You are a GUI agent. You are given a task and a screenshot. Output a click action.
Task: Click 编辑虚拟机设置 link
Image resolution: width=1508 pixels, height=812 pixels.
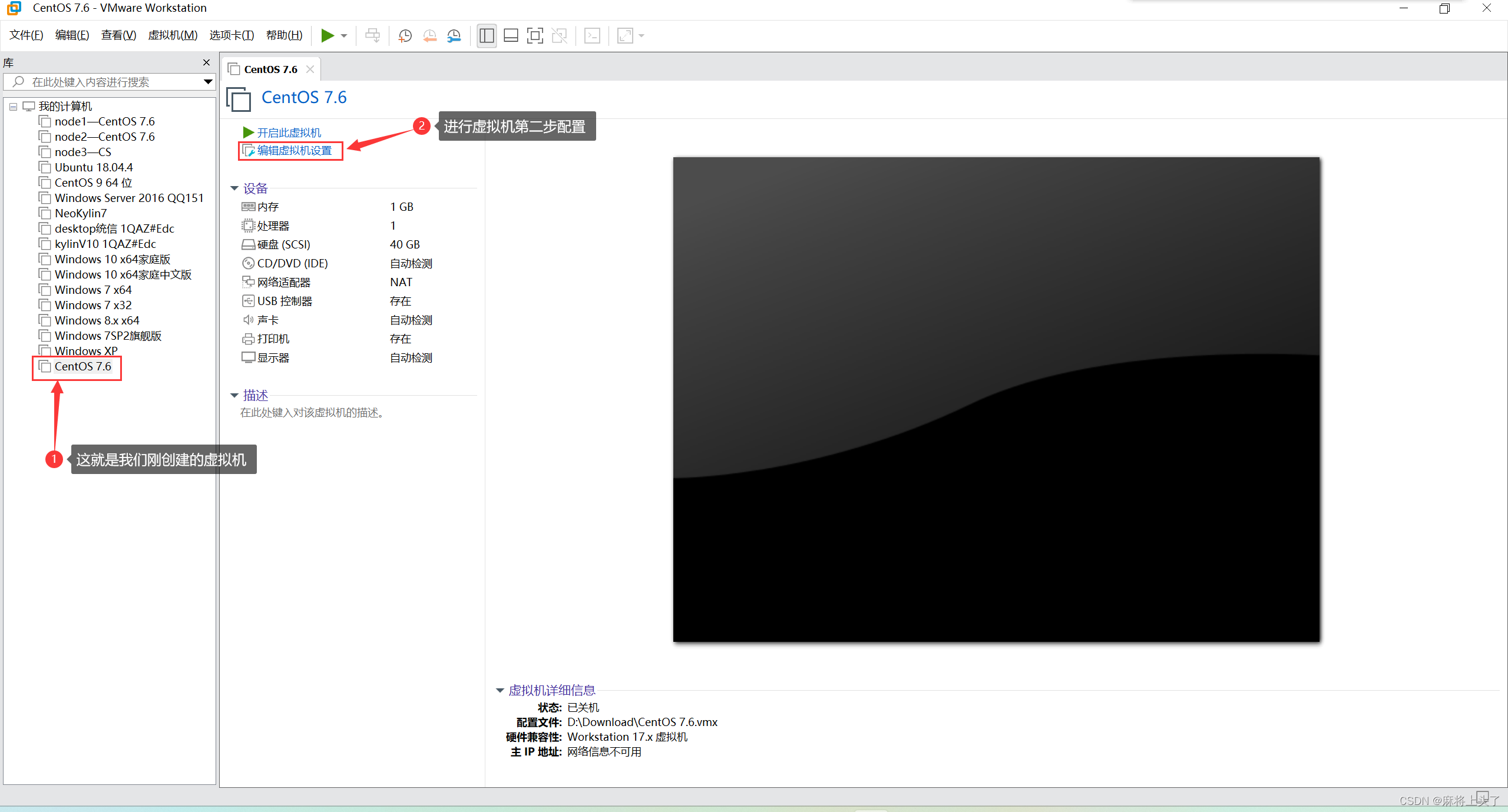point(294,151)
